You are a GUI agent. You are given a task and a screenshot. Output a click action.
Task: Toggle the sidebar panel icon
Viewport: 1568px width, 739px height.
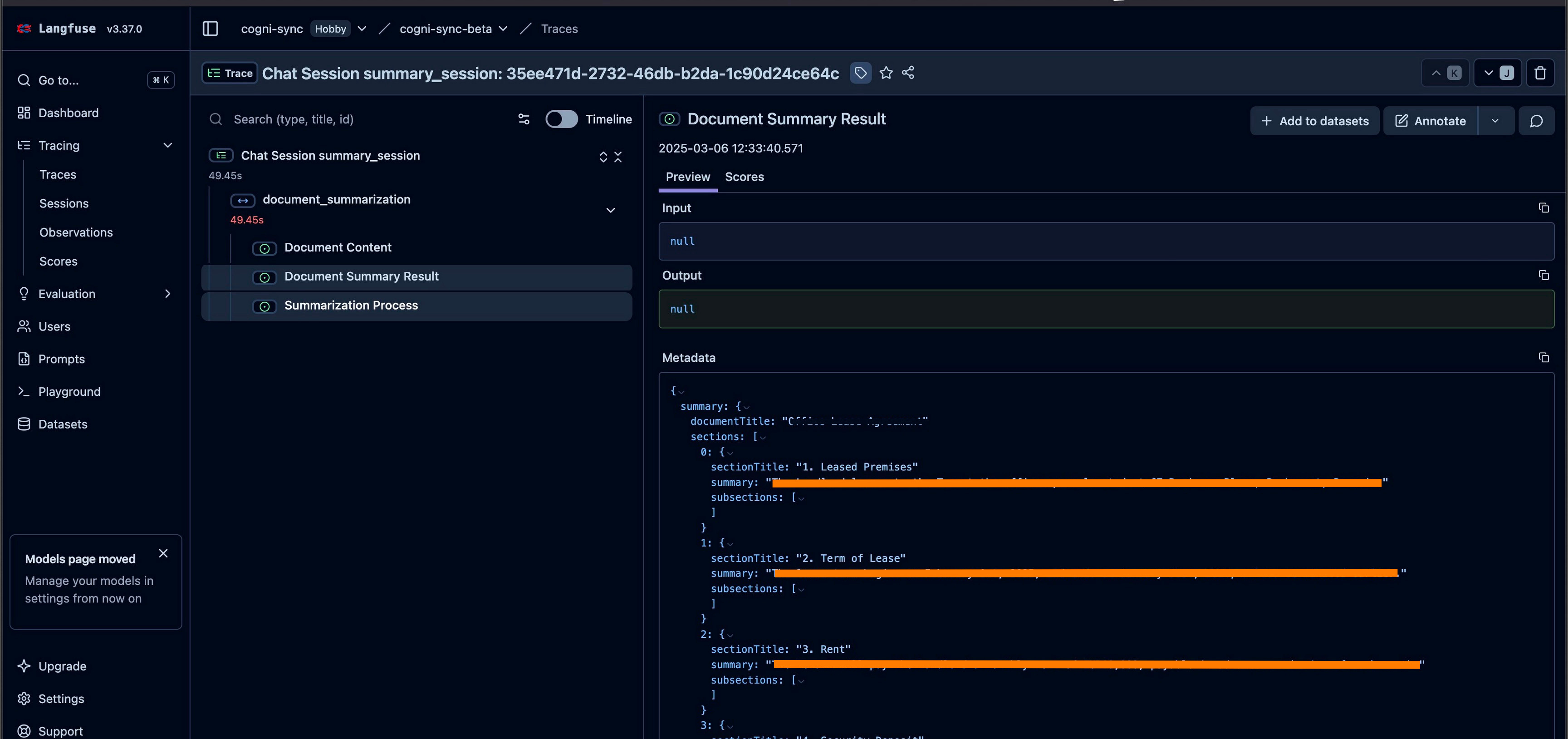pos(210,29)
